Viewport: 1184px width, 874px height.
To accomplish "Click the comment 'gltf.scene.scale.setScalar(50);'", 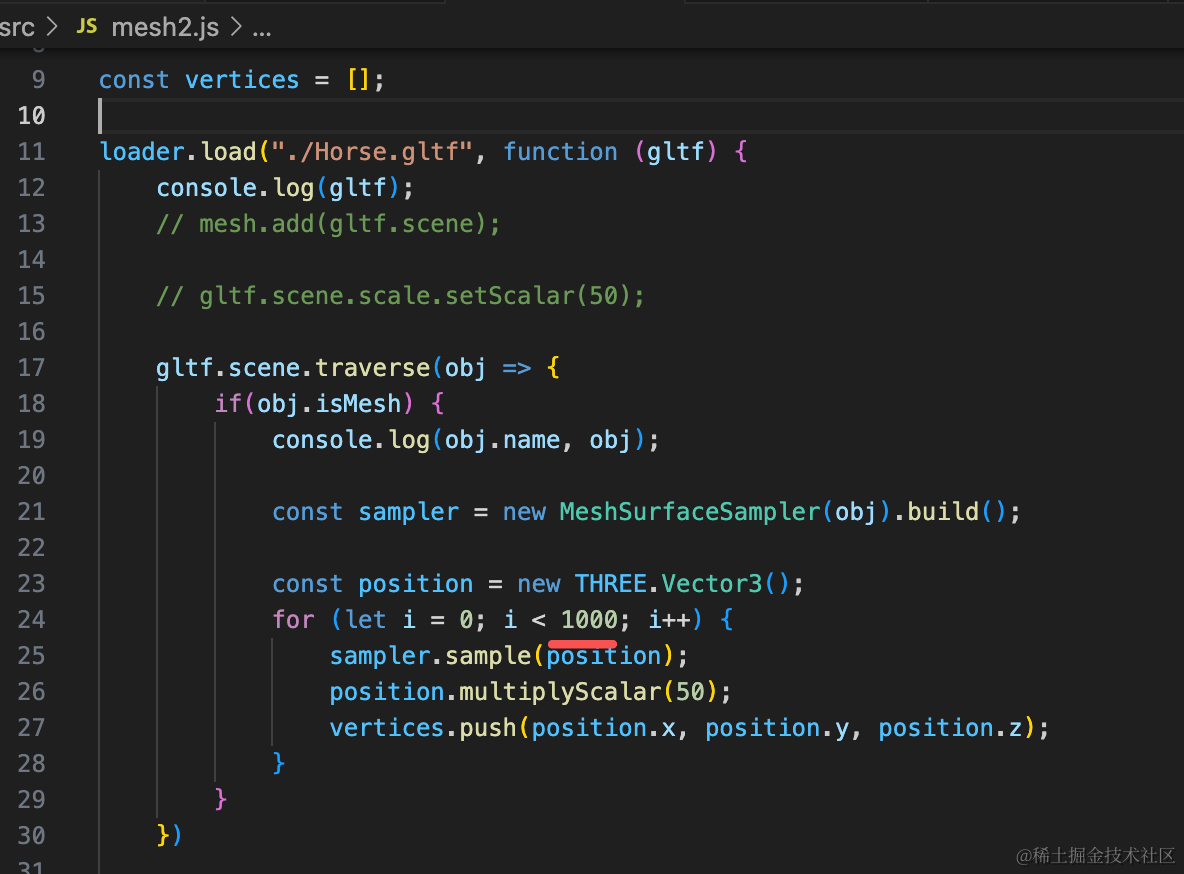I will [422, 296].
